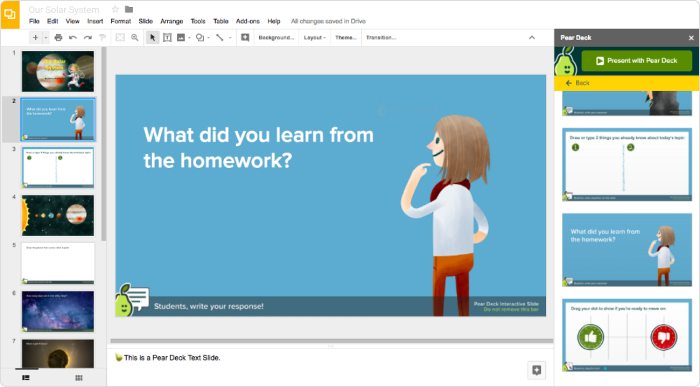Open the Edit menu

click(53, 21)
